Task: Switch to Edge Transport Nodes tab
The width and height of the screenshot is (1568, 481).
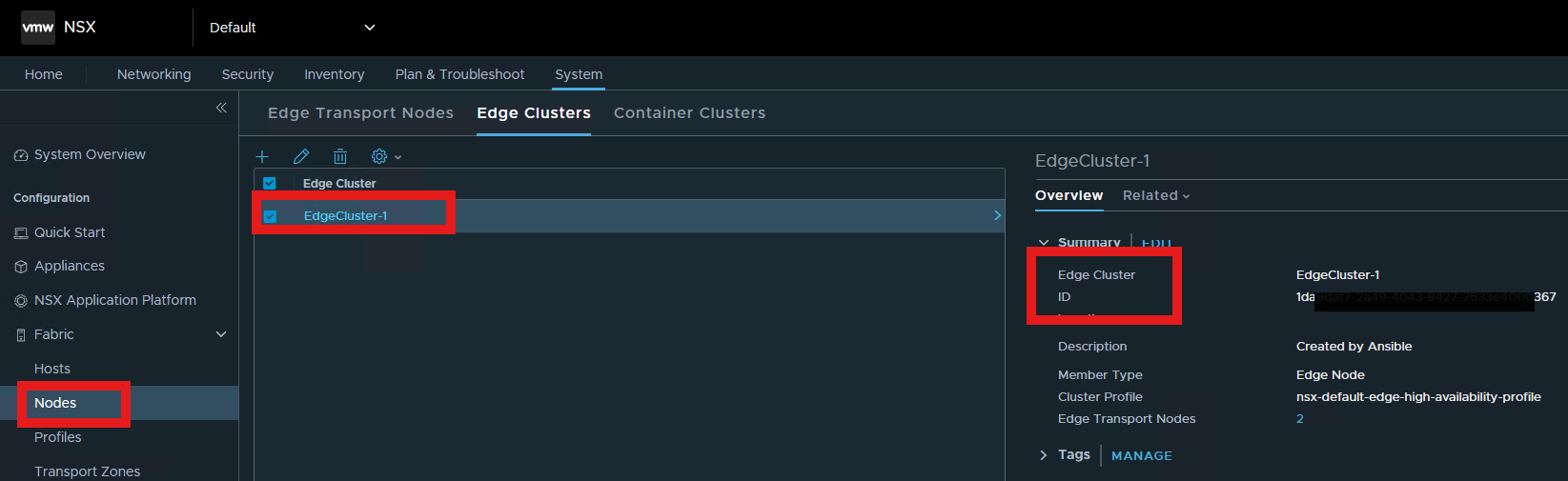Action: [360, 112]
